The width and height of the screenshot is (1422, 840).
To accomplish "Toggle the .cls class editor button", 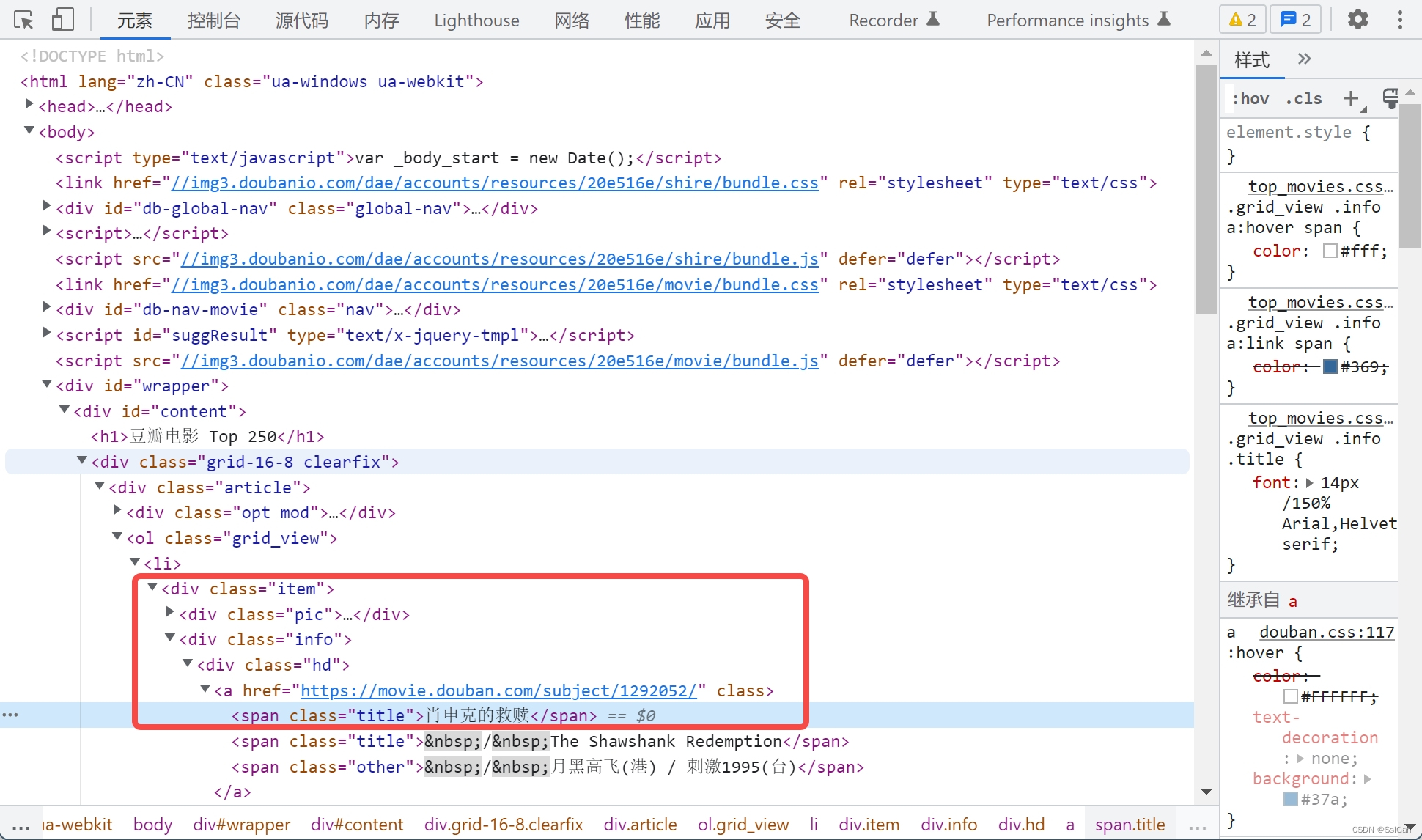I will [x=1303, y=98].
